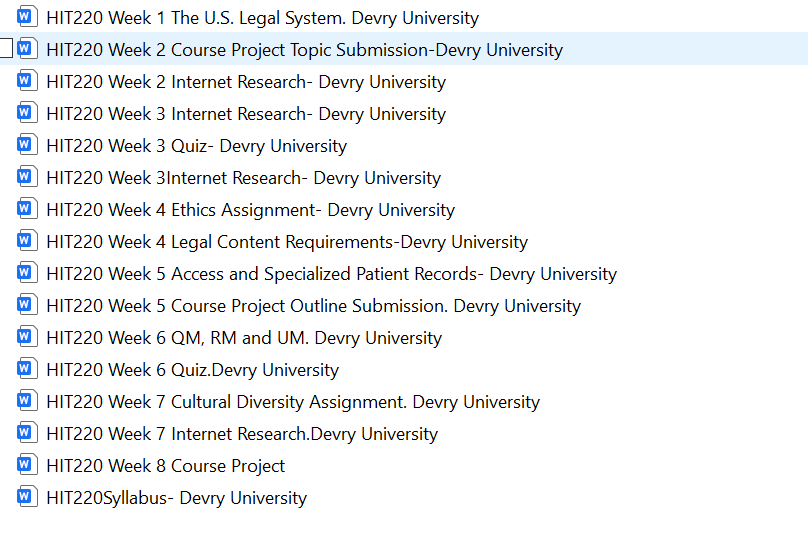Select file name HIT220 Week 2 Course Project Topic Submission
This screenshot has height=560, width=808.
coord(305,50)
